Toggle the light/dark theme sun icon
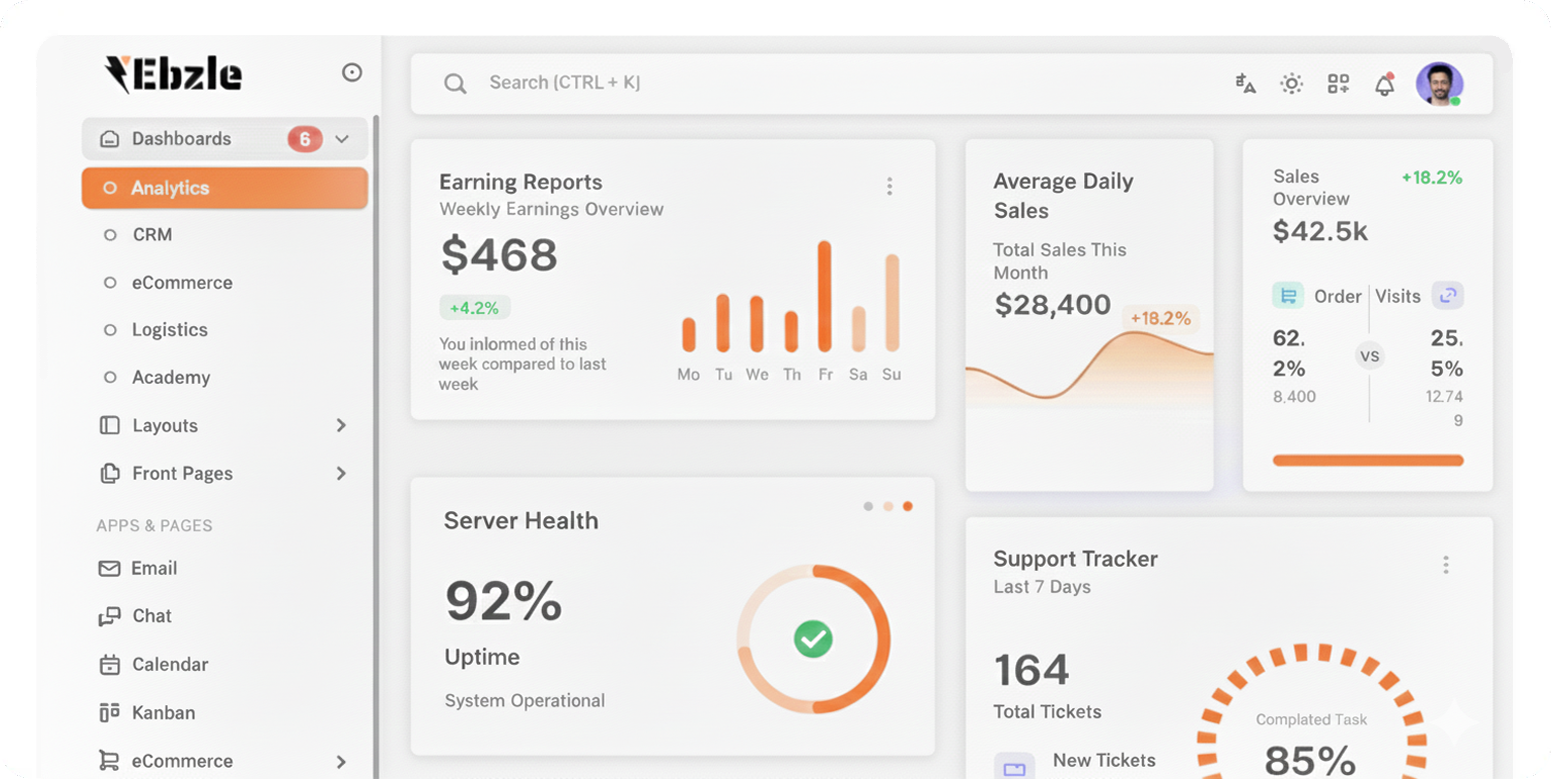Viewport: 1551px width, 779px height. click(1291, 84)
